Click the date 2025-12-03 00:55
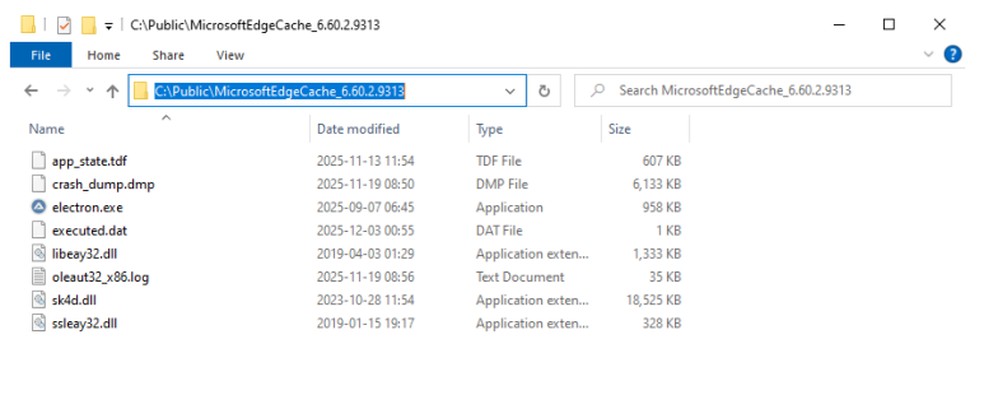 (365, 231)
